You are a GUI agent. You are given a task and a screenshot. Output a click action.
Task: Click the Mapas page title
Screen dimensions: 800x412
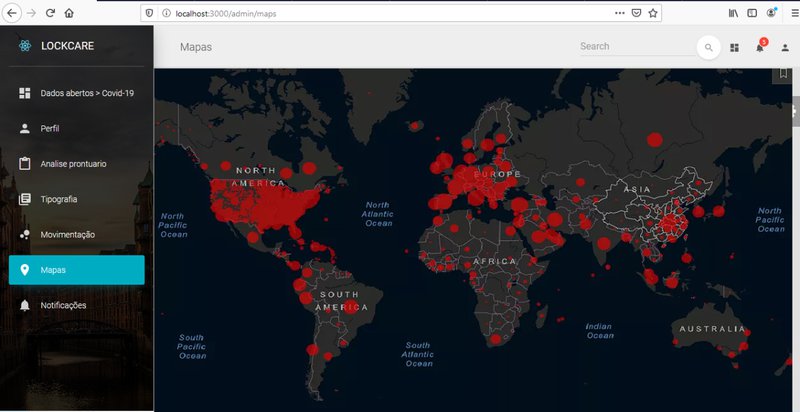click(x=196, y=47)
